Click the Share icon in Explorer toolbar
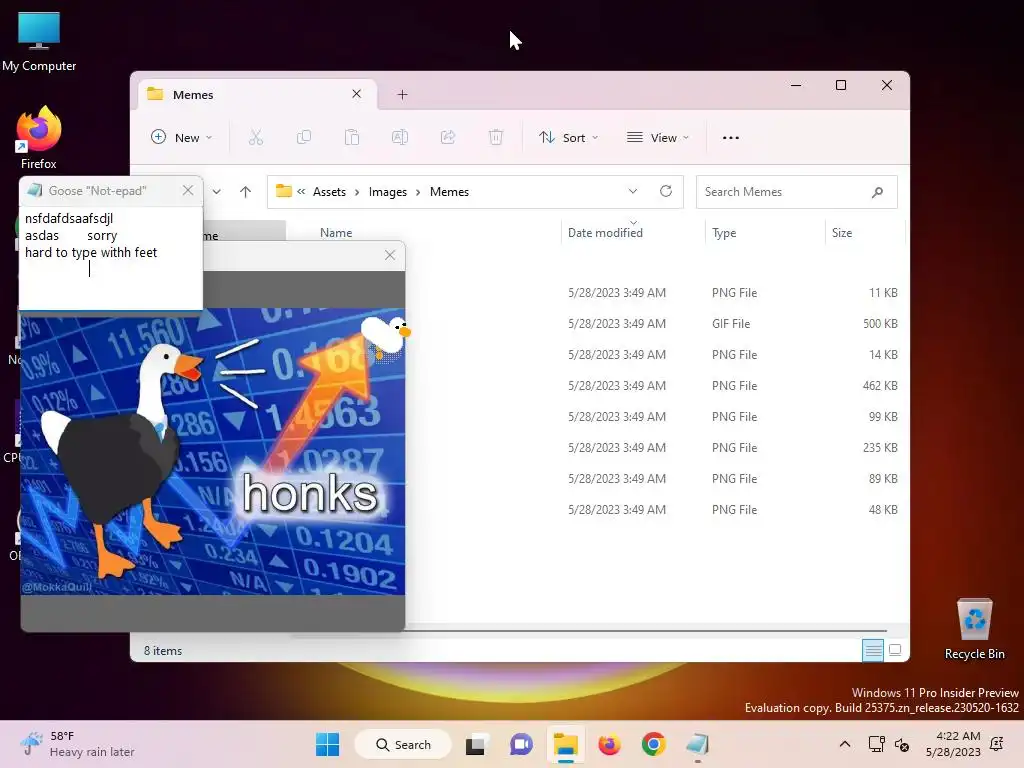This screenshot has width=1024, height=768. [x=448, y=138]
